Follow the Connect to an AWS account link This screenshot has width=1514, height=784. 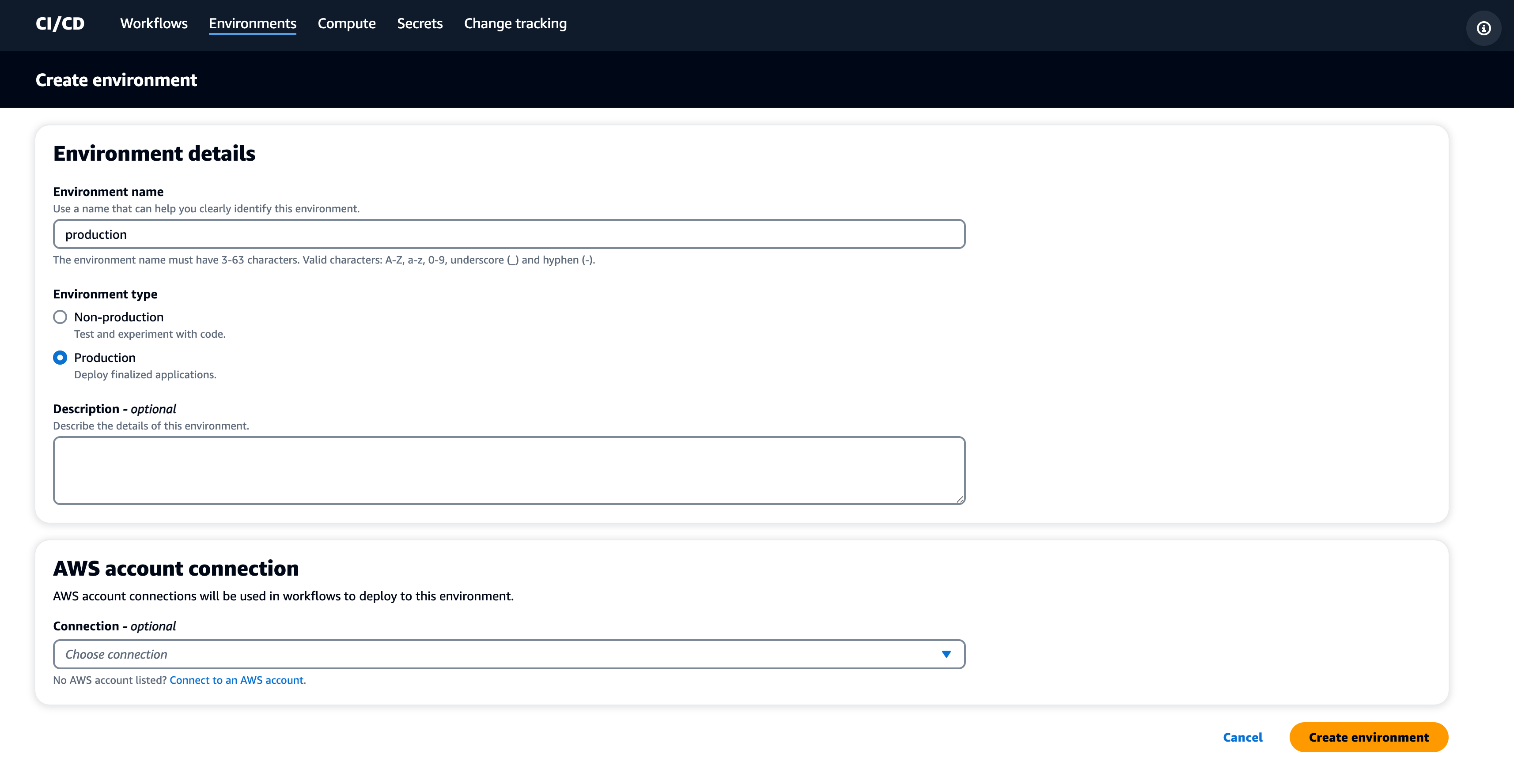pos(237,680)
